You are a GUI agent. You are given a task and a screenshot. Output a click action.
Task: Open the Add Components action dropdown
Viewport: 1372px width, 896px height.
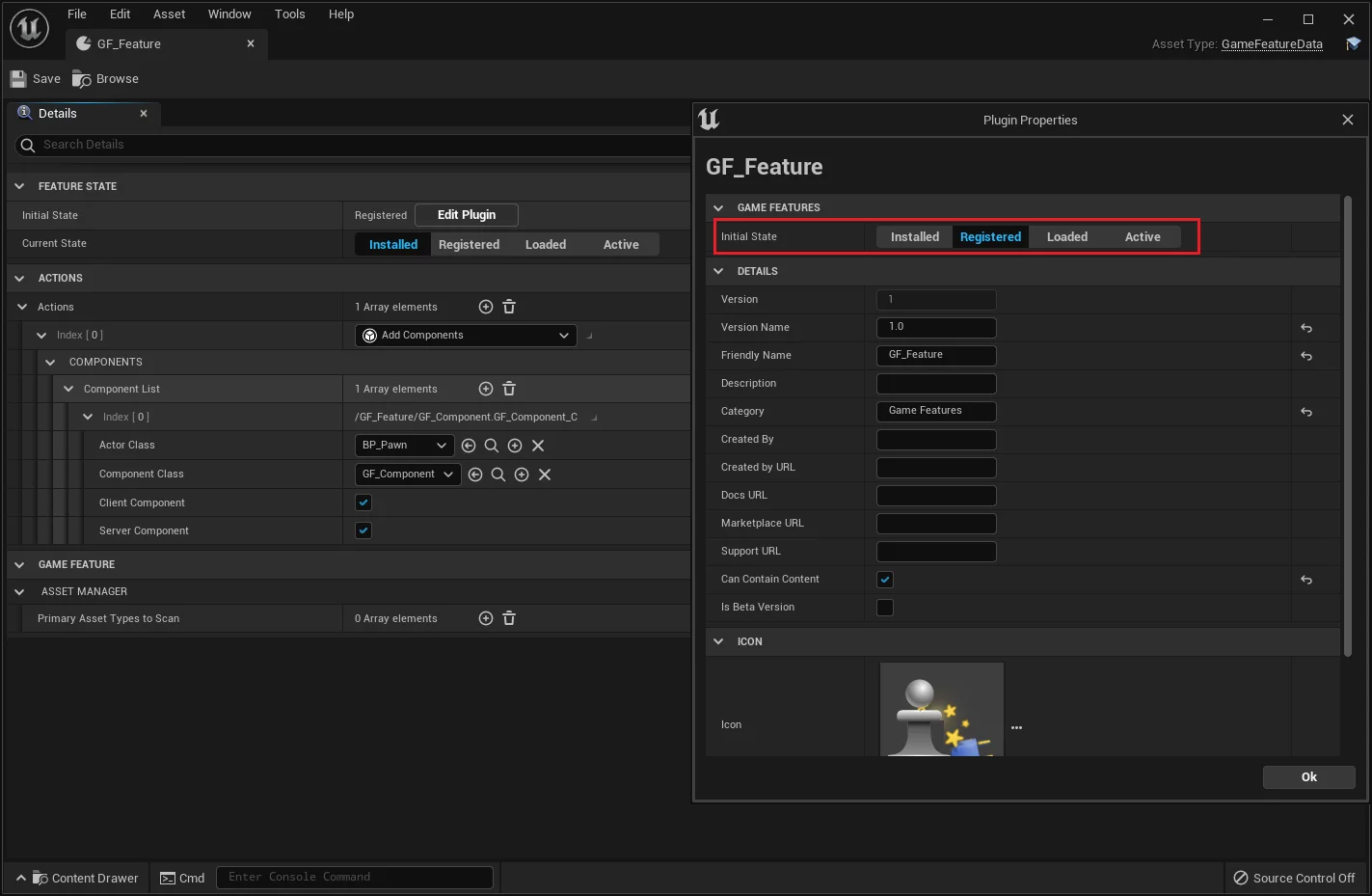coord(467,336)
